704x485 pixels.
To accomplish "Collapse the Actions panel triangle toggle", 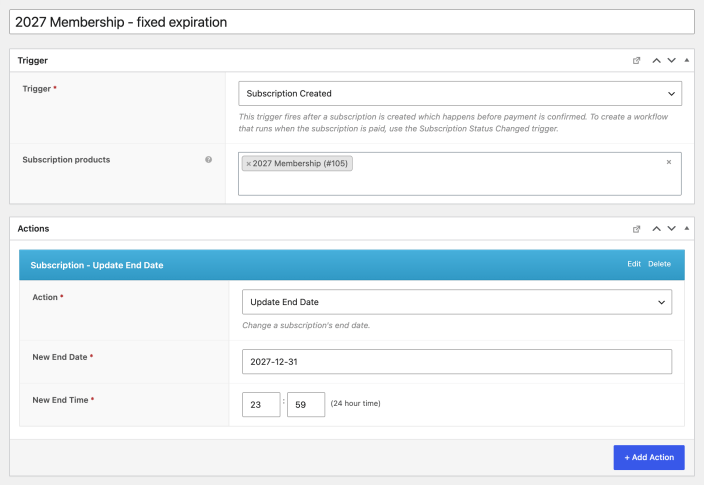I will [686, 228].
